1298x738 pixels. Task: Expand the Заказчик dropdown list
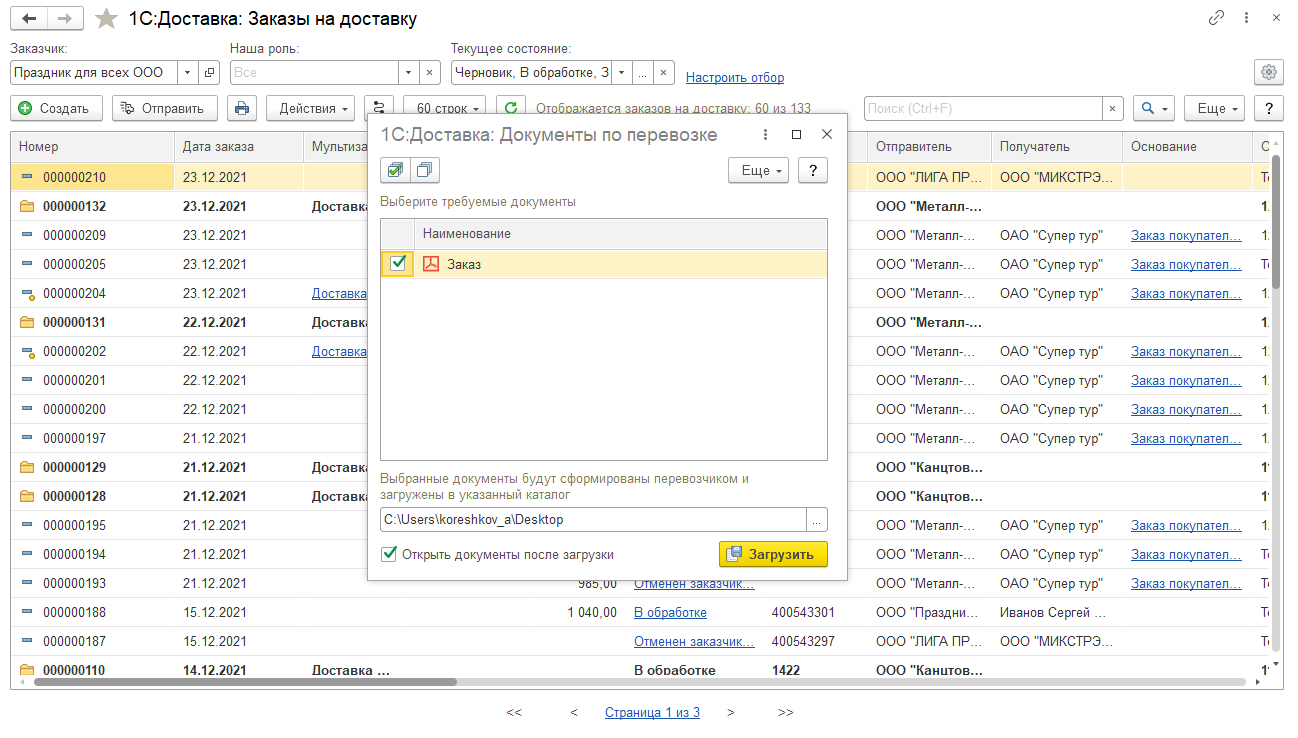click(188, 73)
